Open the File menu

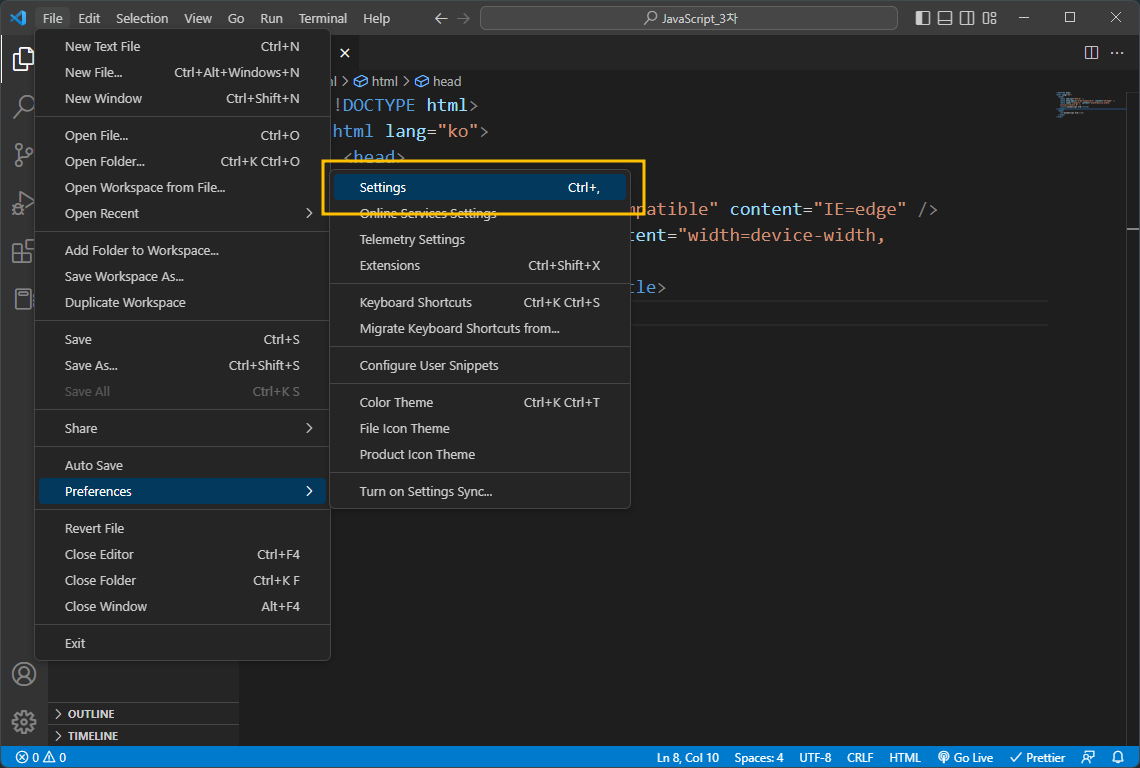pyautogui.click(x=52, y=18)
